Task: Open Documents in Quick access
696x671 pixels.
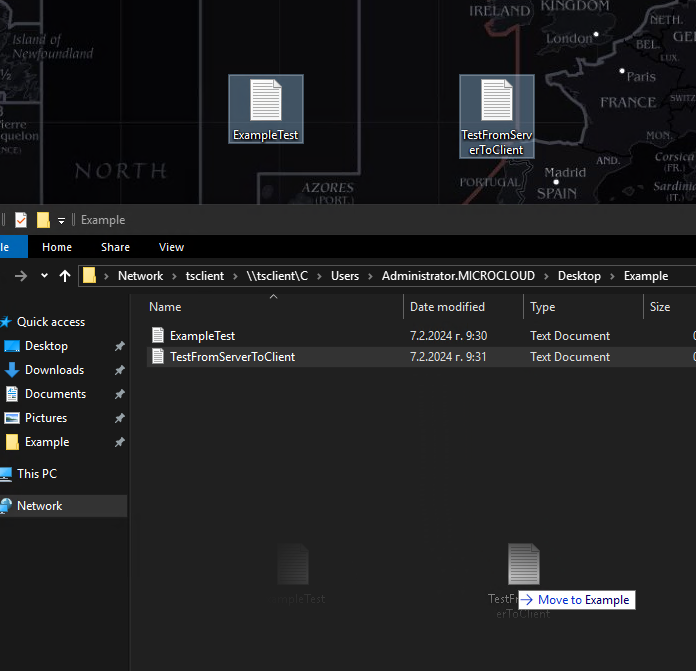Action: pyautogui.click(x=55, y=394)
